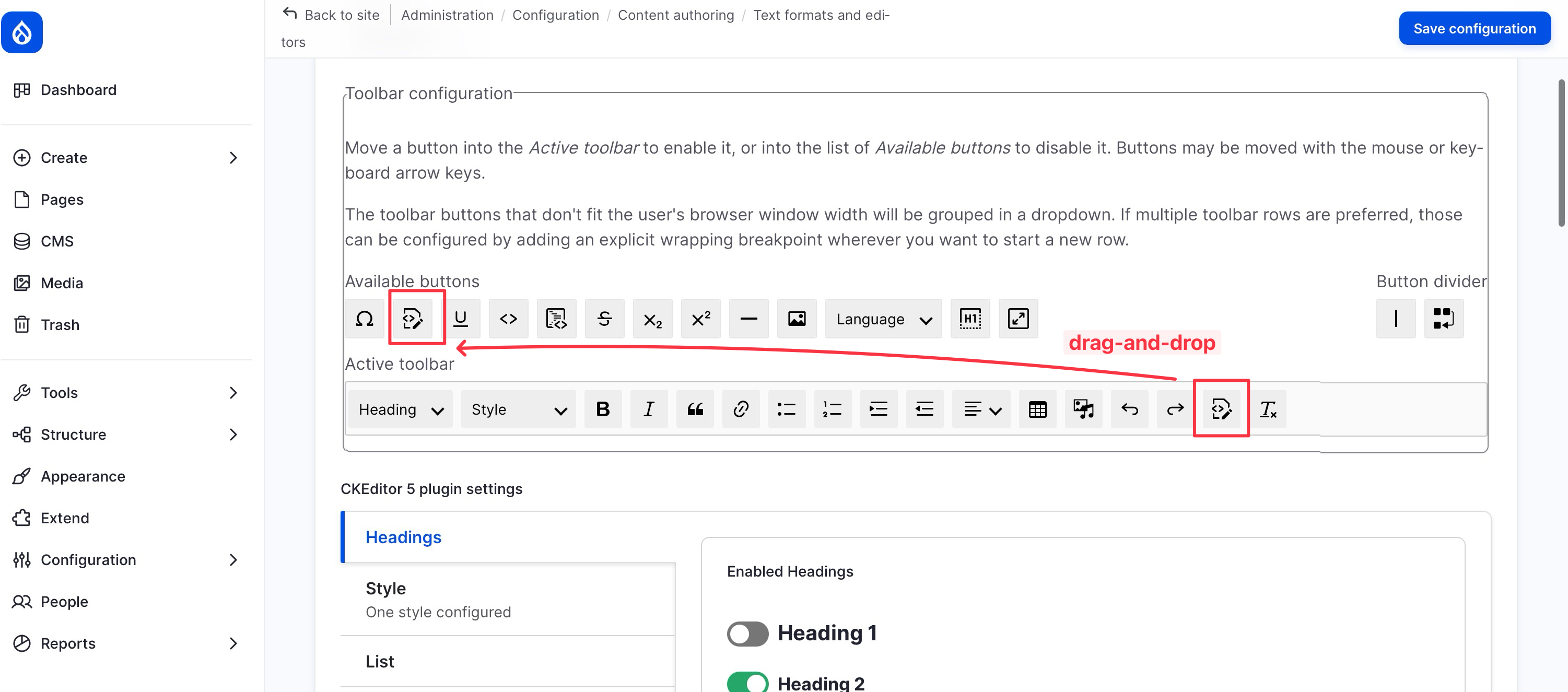Select the special characters omega button
Viewport: 1568px width, 692px height.
pyautogui.click(x=364, y=318)
